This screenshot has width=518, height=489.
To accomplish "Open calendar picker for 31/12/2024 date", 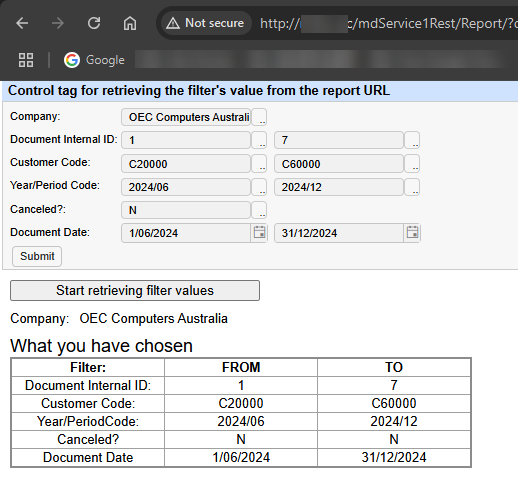I will [412, 232].
